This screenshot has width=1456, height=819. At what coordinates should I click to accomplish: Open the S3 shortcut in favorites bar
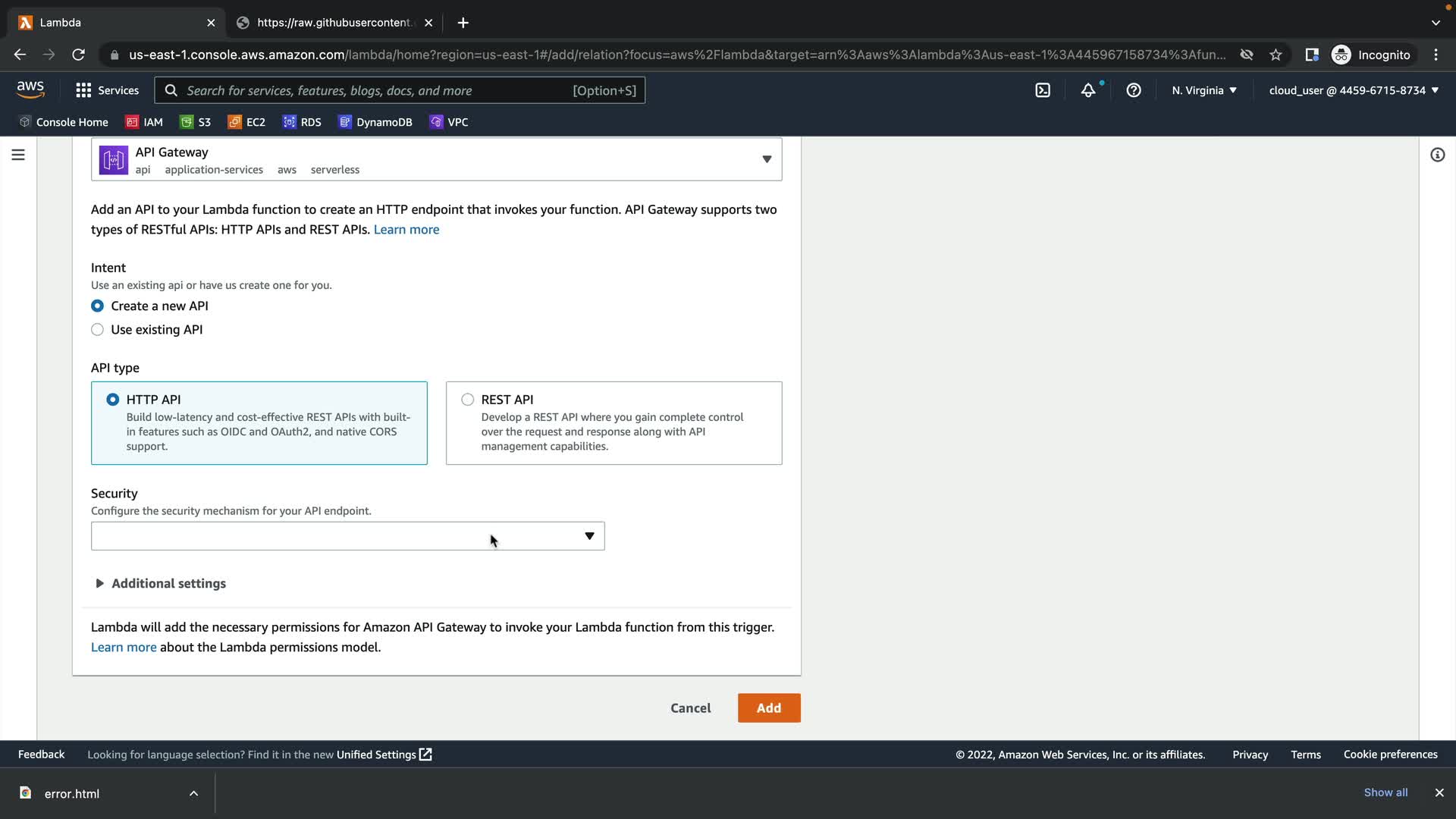(196, 122)
